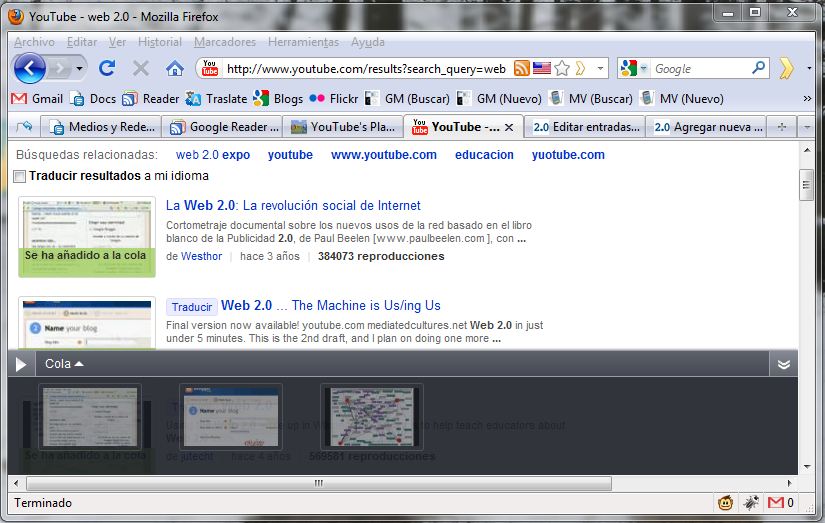Click related search 'web 2.0 expo'
825x523 pixels.
(213, 155)
